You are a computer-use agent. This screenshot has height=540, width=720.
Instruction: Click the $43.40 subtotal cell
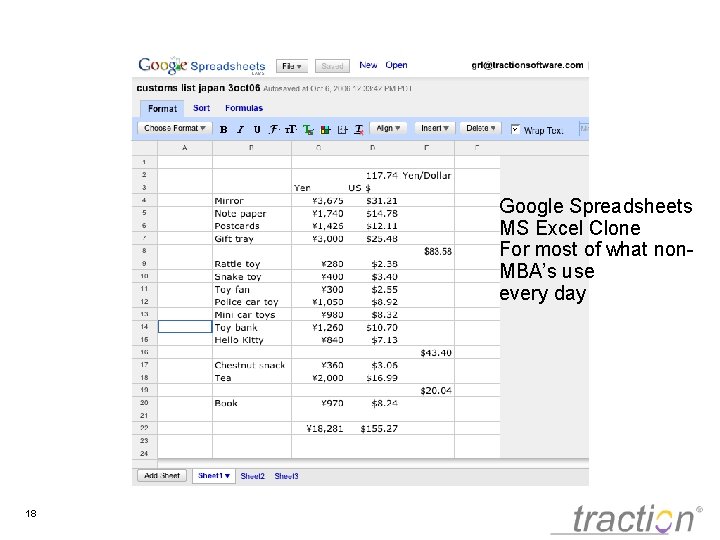(427, 353)
